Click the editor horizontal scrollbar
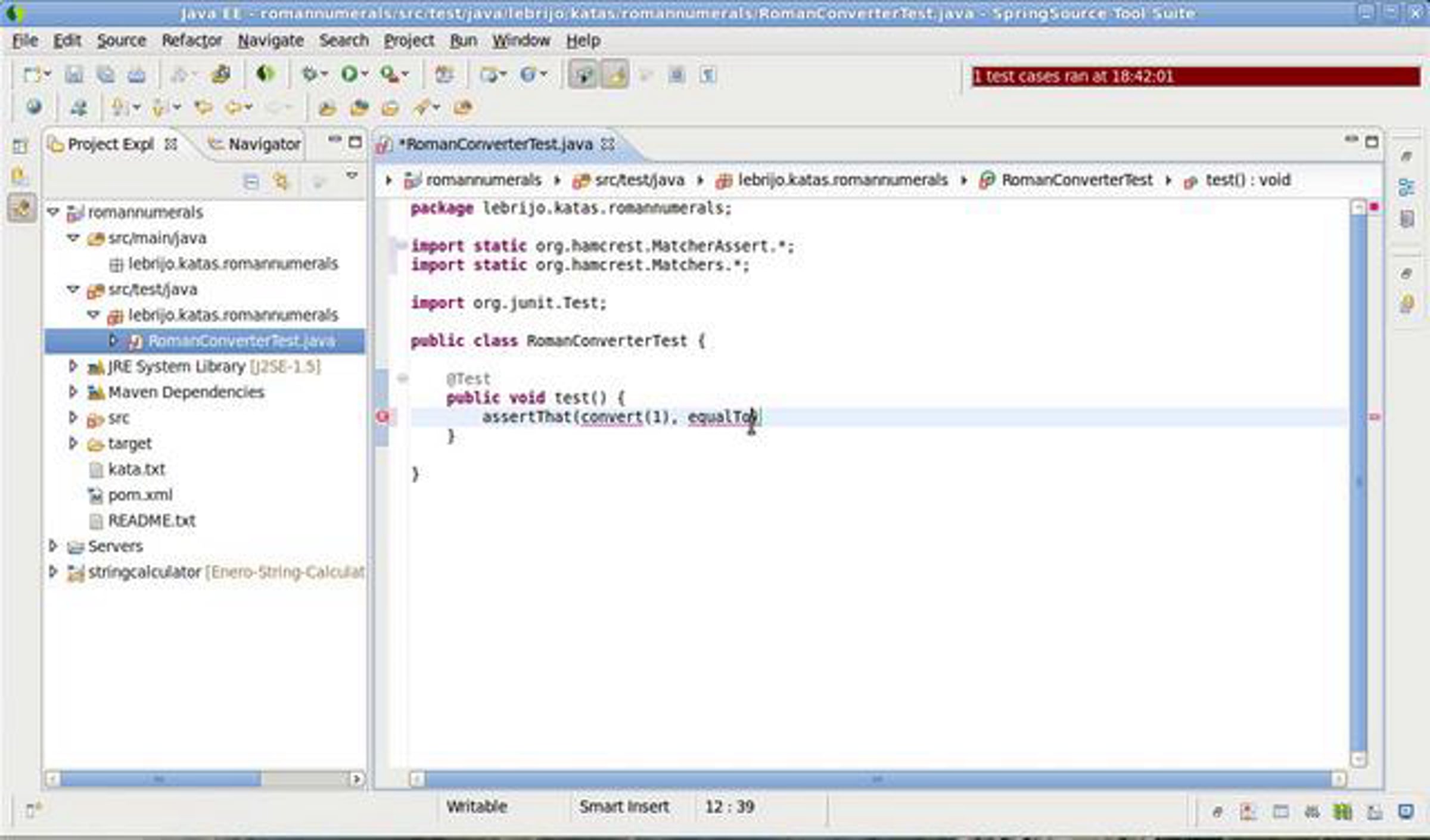Viewport: 1430px width, 840px height. pos(876,779)
